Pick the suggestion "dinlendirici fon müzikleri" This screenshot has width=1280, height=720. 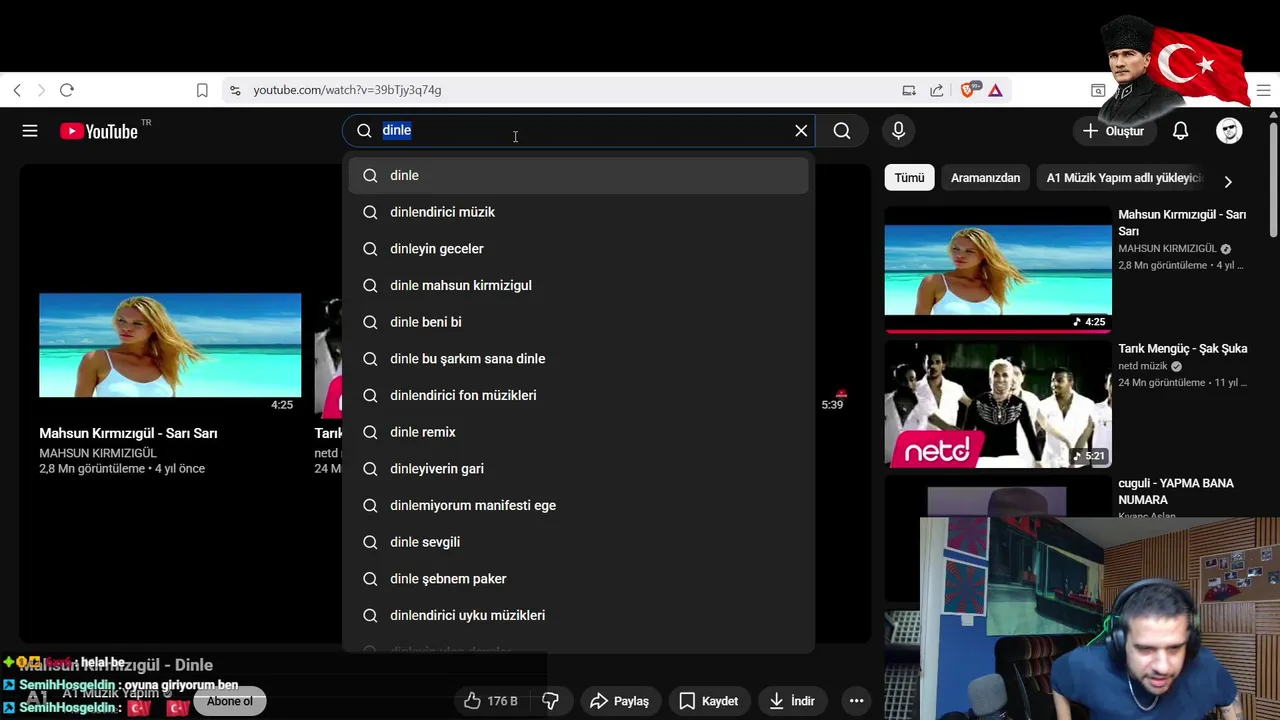[x=578, y=395]
